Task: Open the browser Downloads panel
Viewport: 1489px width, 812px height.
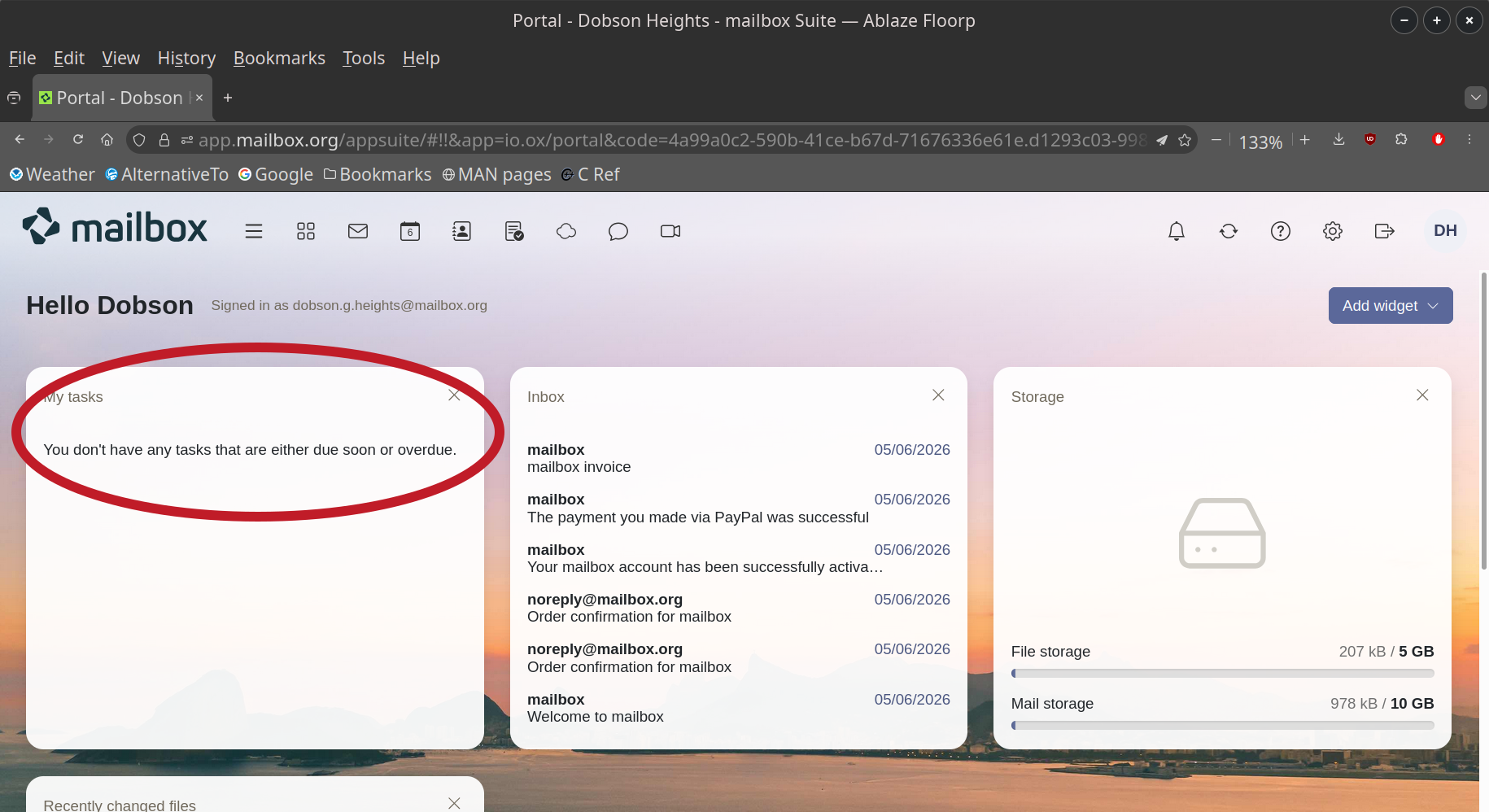Action: pos(1338,140)
